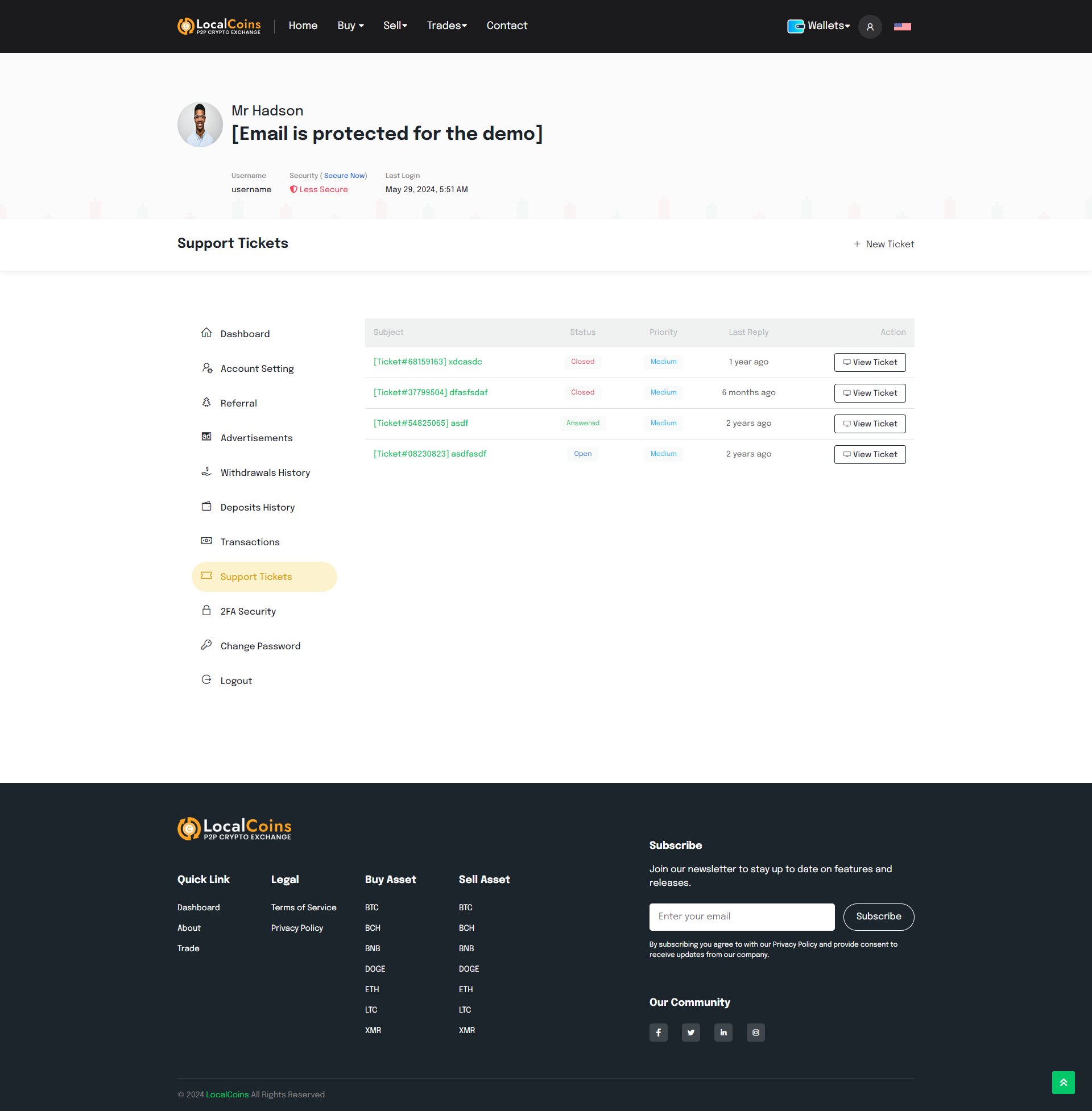The height and width of the screenshot is (1111, 1092).
Task: Click the New Ticket button
Action: (883, 244)
